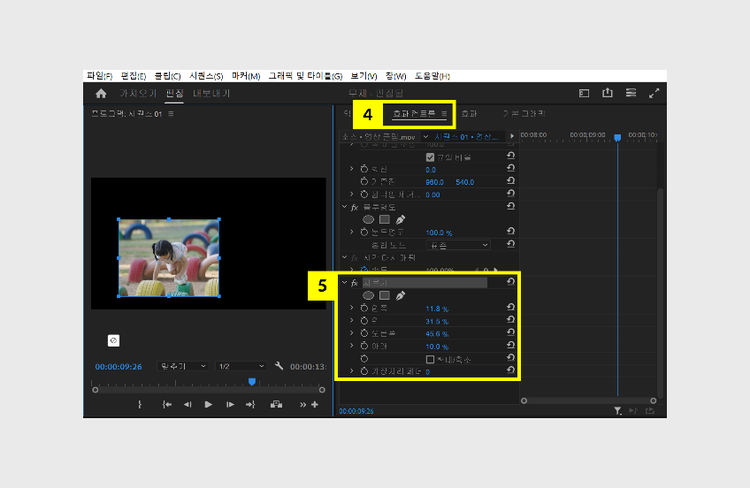The image size is (750, 488).
Task: Switch to the 효과 effects panel tab
Action: [469, 113]
